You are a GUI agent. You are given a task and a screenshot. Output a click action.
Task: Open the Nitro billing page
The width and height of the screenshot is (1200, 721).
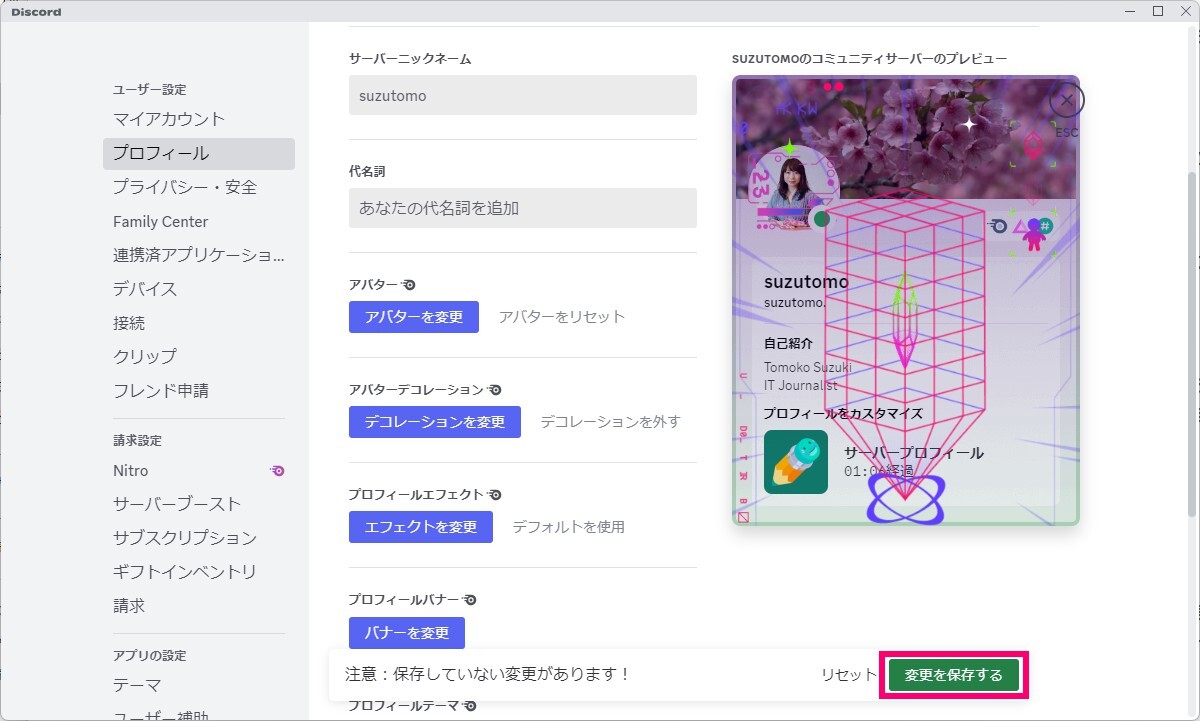199,470
